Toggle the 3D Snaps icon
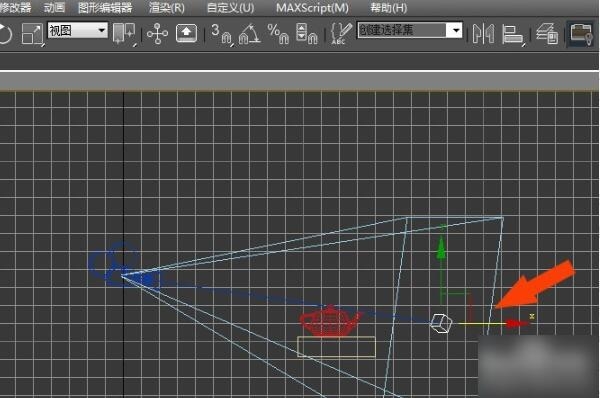600x398 pixels. [222, 34]
